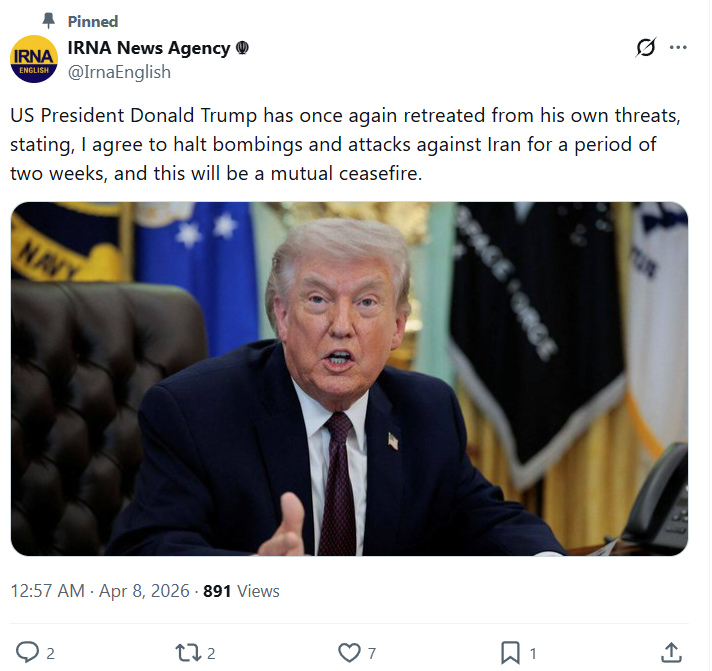Open the share post upload icon
Screen dimensions: 712x671
[x=671, y=652]
